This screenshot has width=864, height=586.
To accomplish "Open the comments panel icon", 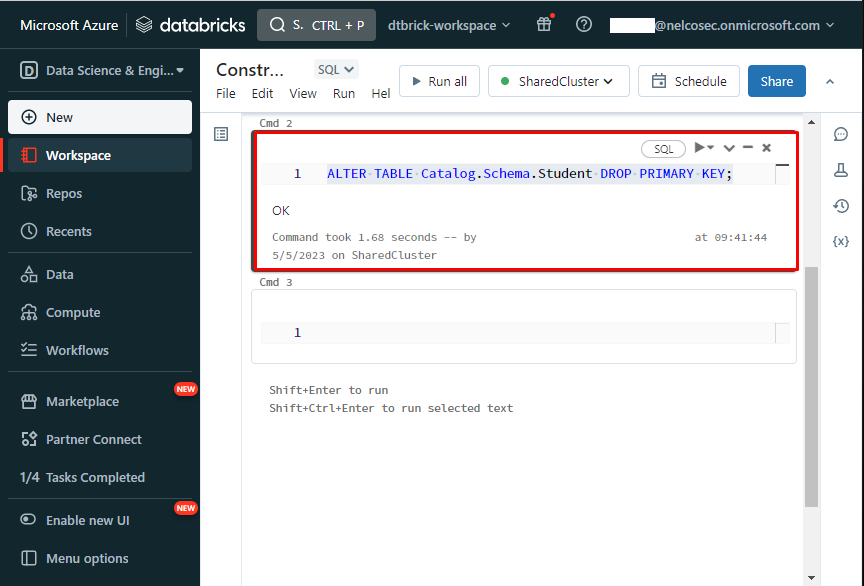I will point(840,135).
